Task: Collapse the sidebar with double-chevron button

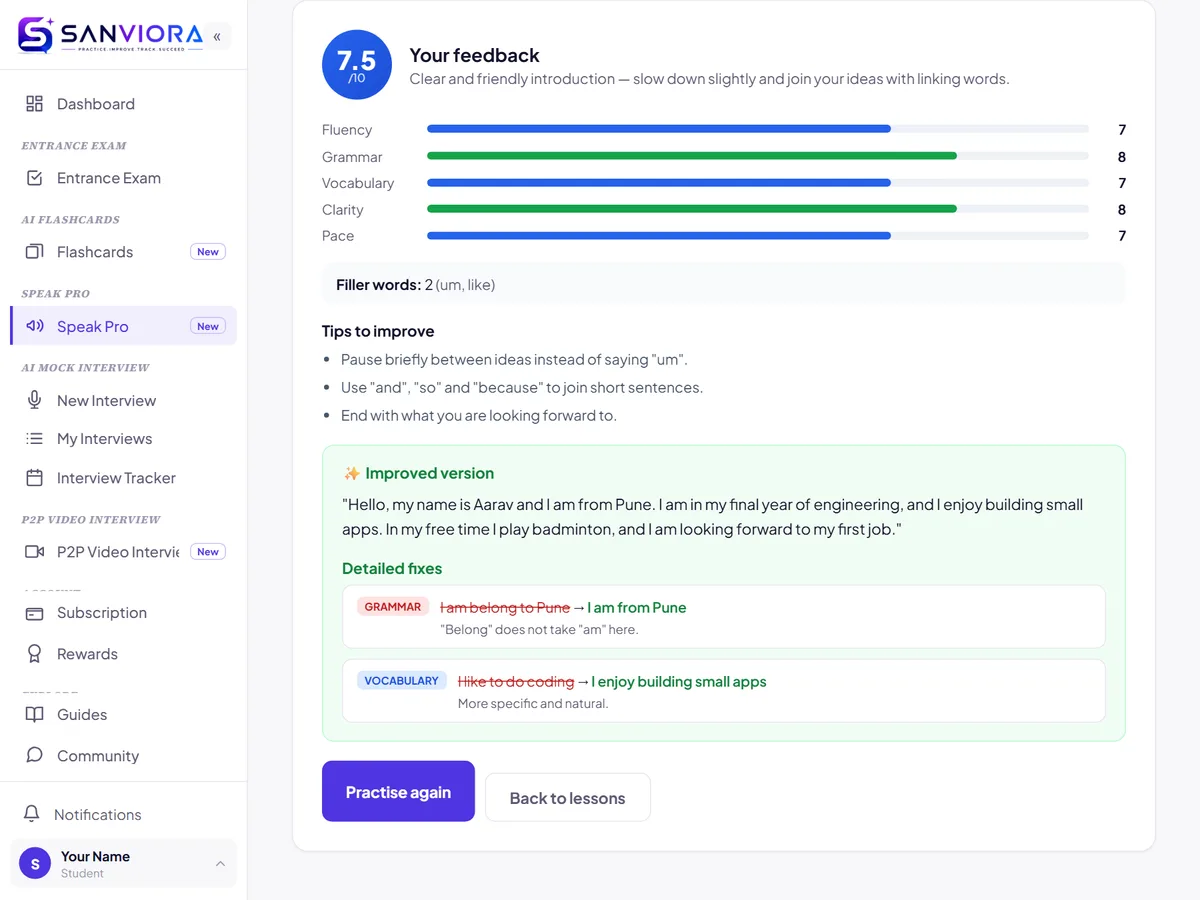Action: click(x=218, y=37)
